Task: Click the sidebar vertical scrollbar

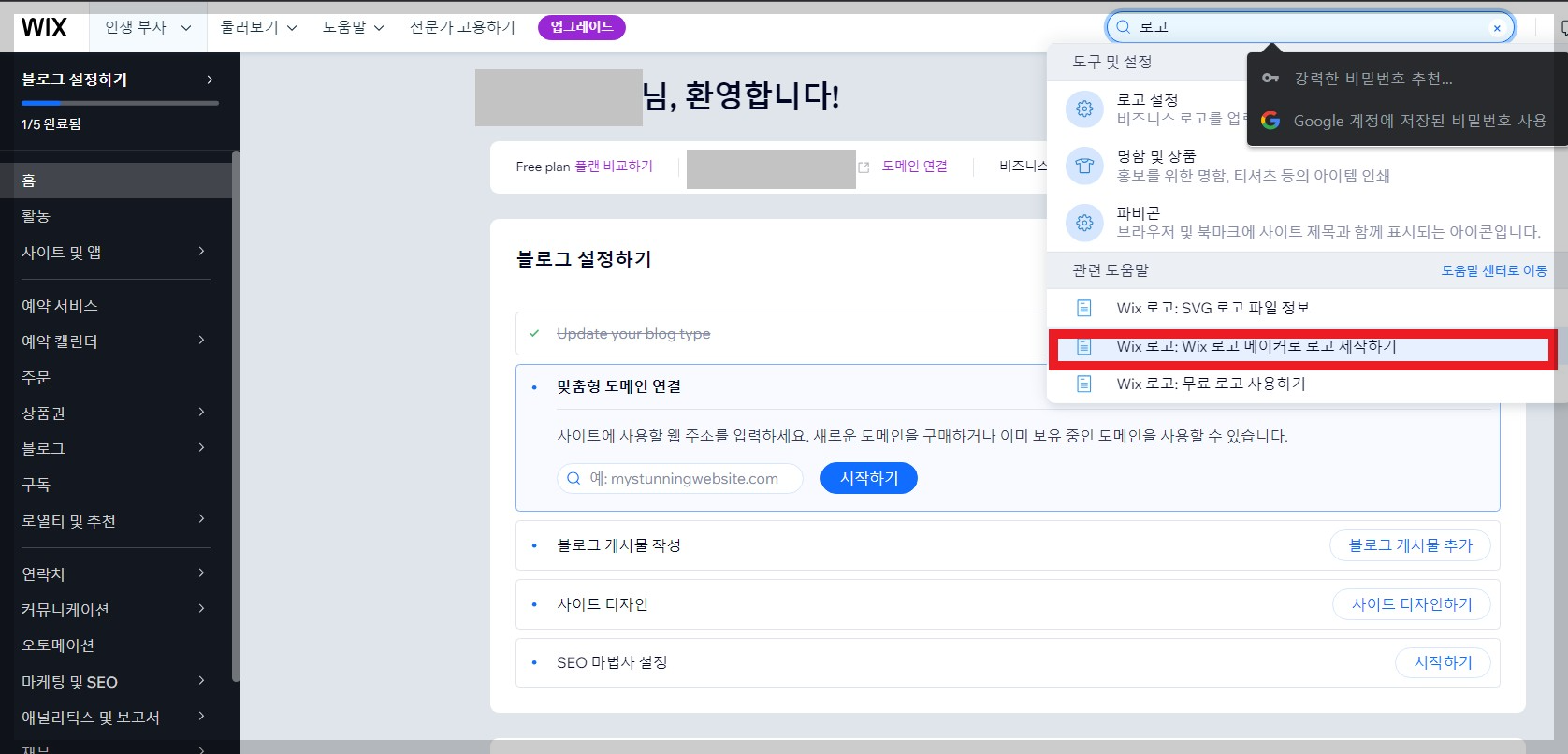Action: click(x=236, y=416)
